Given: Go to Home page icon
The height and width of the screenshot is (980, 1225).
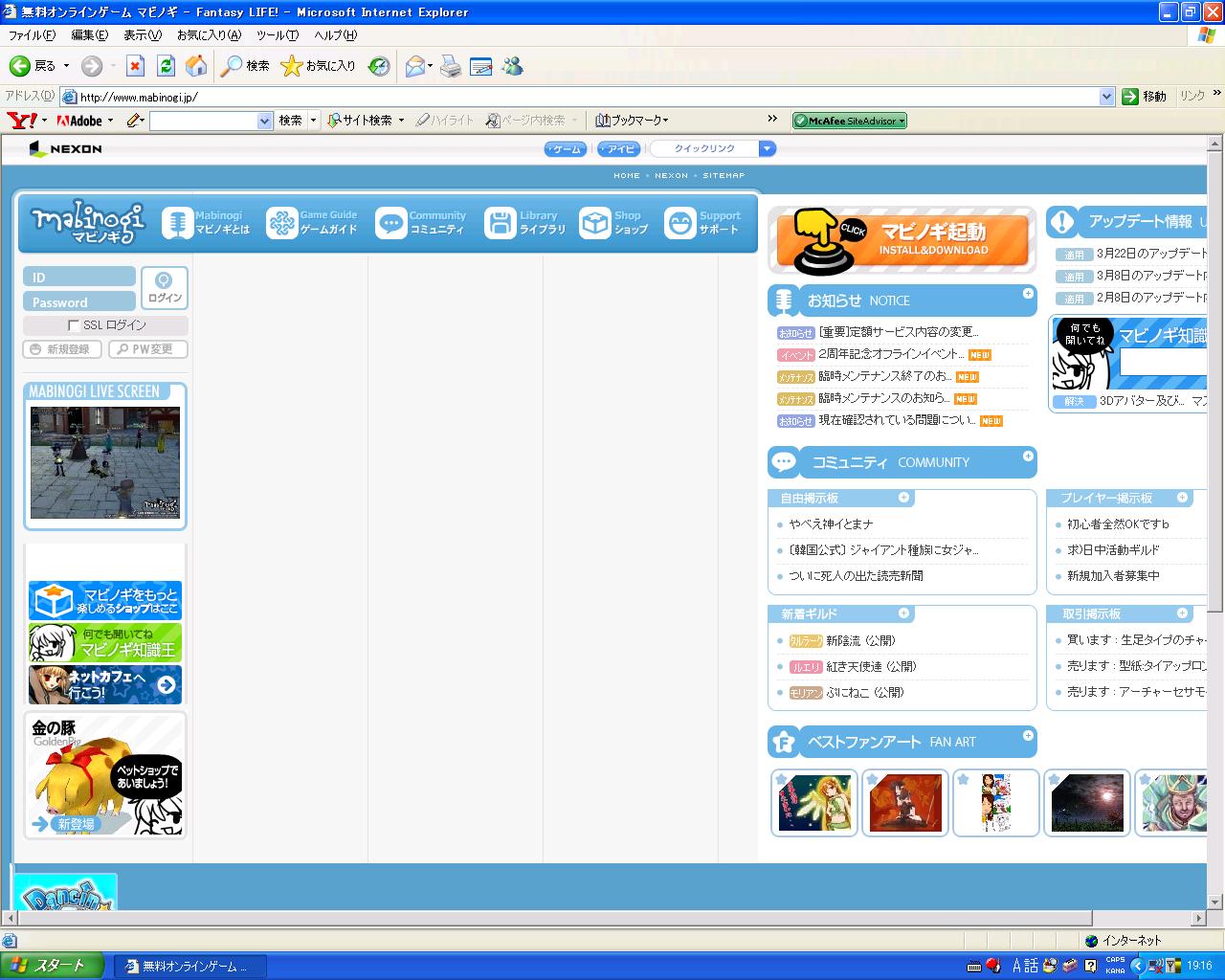Looking at the screenshot, I should [196, 66].
